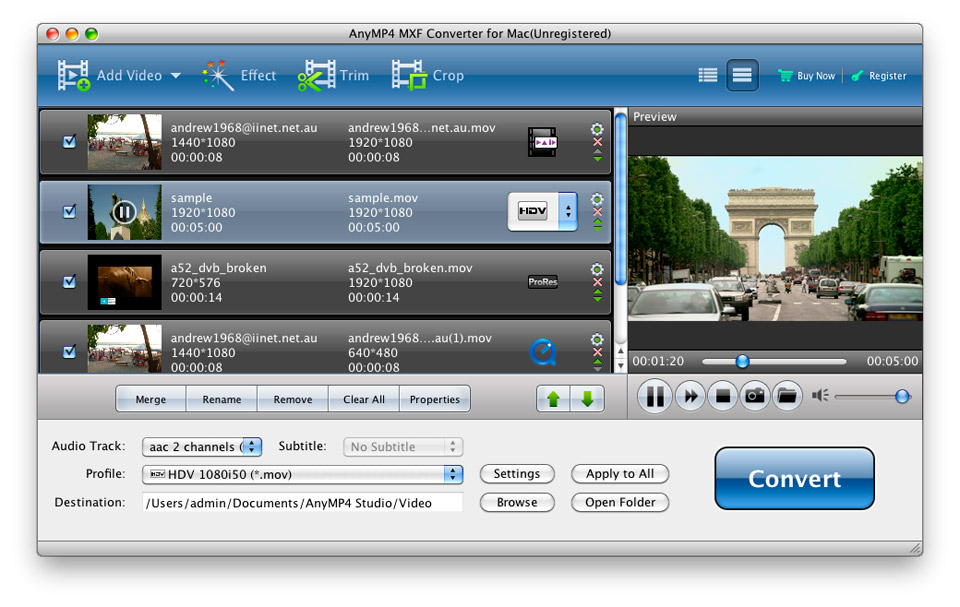Click the Apply to All button
The width and height of the screenshot is (960, 607).
click(620, 474)
